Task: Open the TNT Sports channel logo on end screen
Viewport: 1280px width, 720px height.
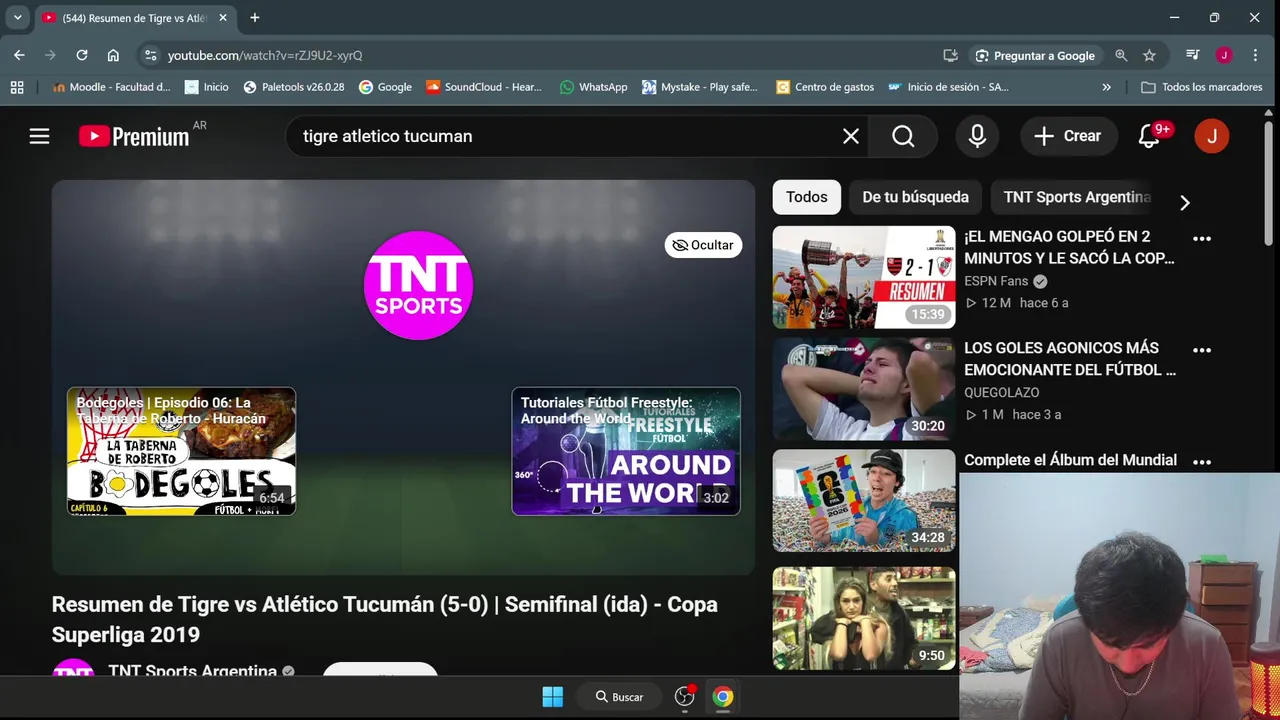Action: tap(418, 285)
